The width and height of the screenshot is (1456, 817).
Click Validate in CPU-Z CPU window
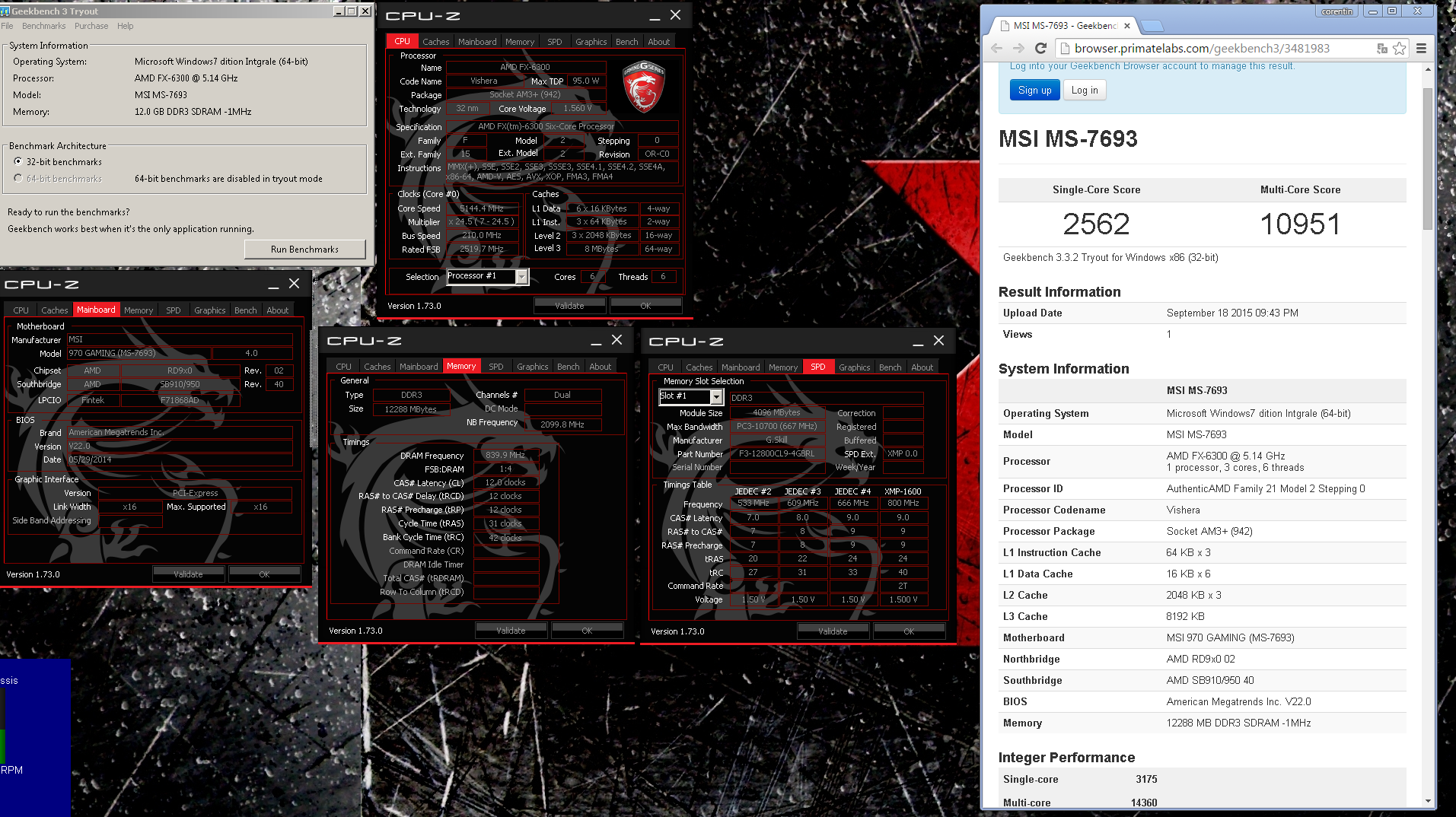pos(569,306)
